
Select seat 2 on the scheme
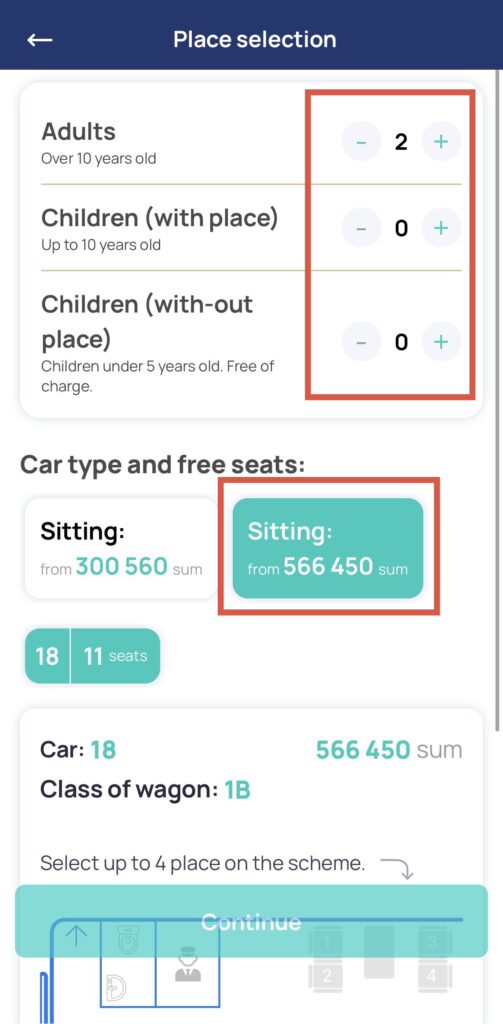[328, 976]
